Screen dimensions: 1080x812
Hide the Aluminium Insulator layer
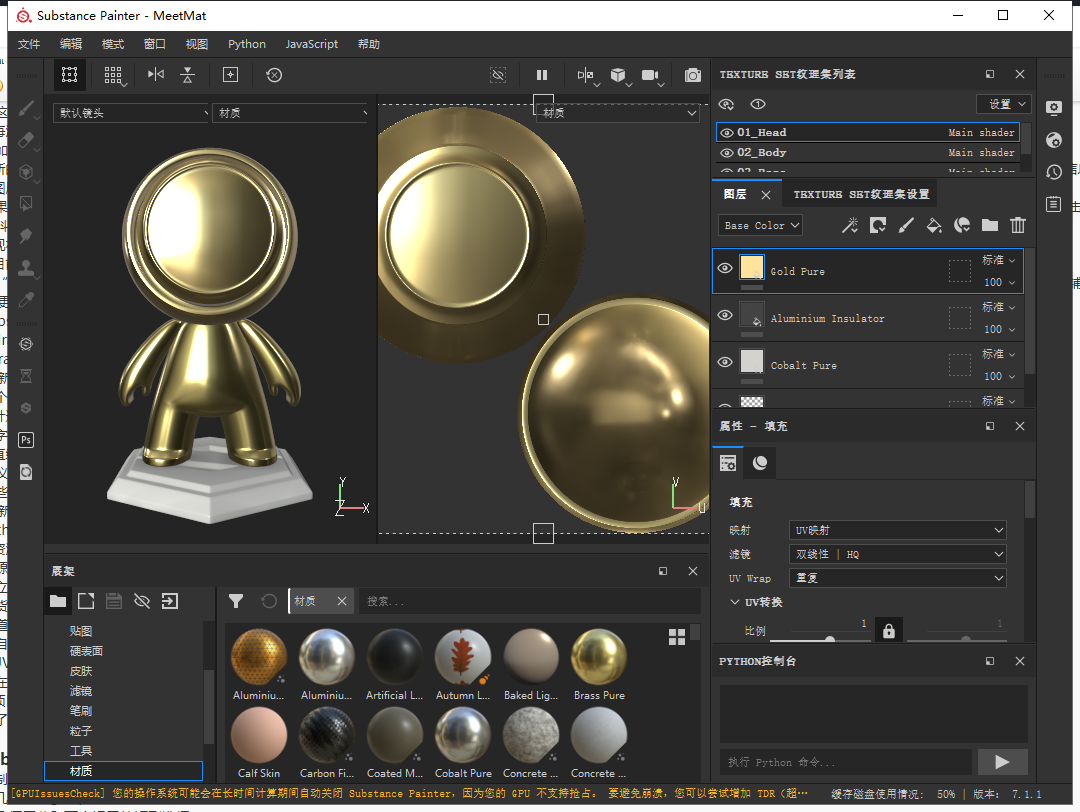click(x=725, y=315)
